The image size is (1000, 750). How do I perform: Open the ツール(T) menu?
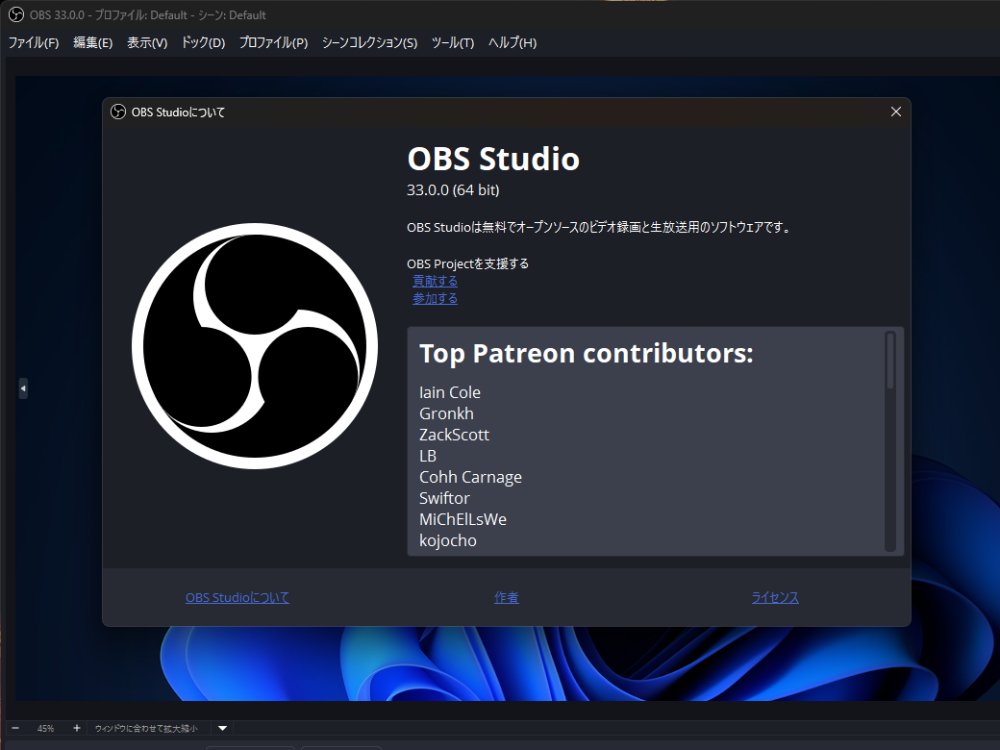(453, 43)
